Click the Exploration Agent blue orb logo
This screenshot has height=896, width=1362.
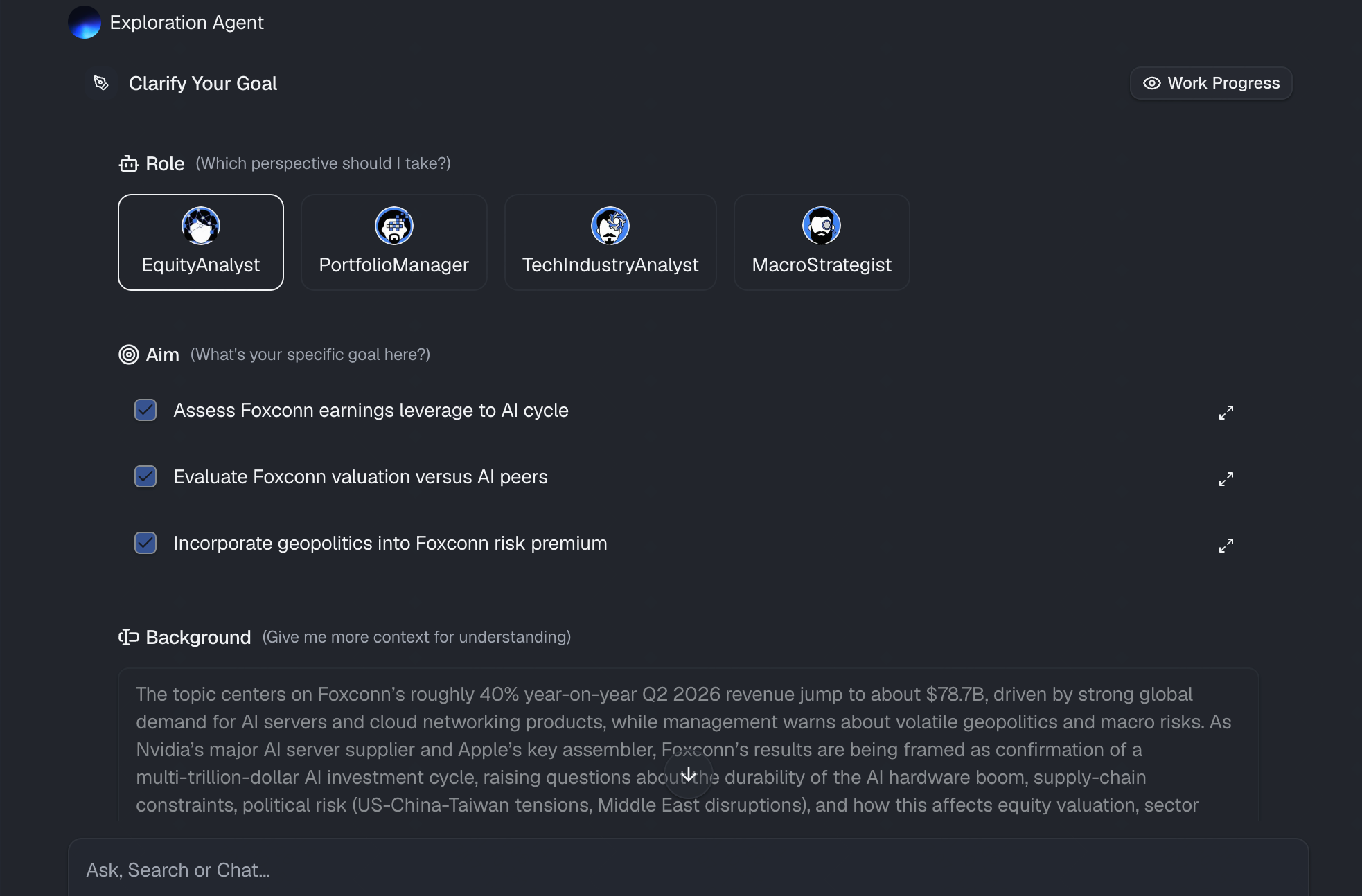85,22
